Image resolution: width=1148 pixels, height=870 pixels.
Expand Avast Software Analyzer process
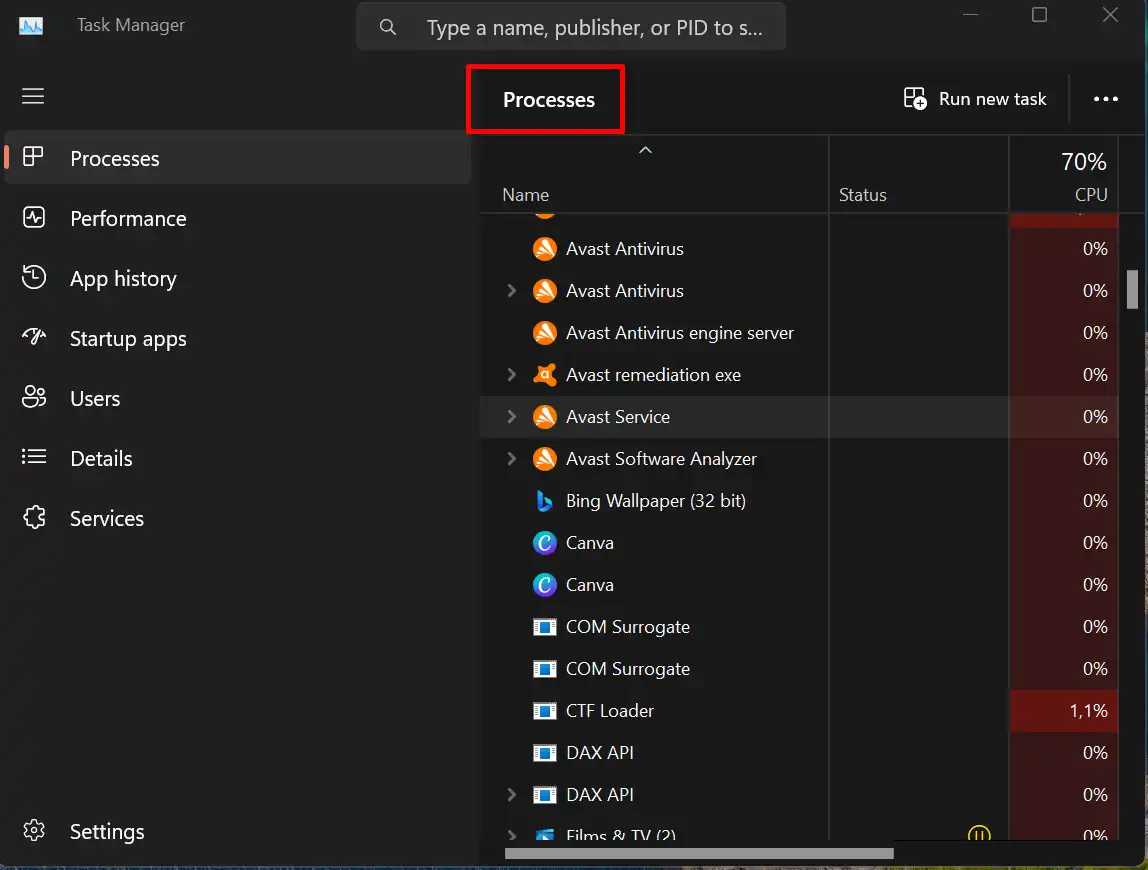512,458
